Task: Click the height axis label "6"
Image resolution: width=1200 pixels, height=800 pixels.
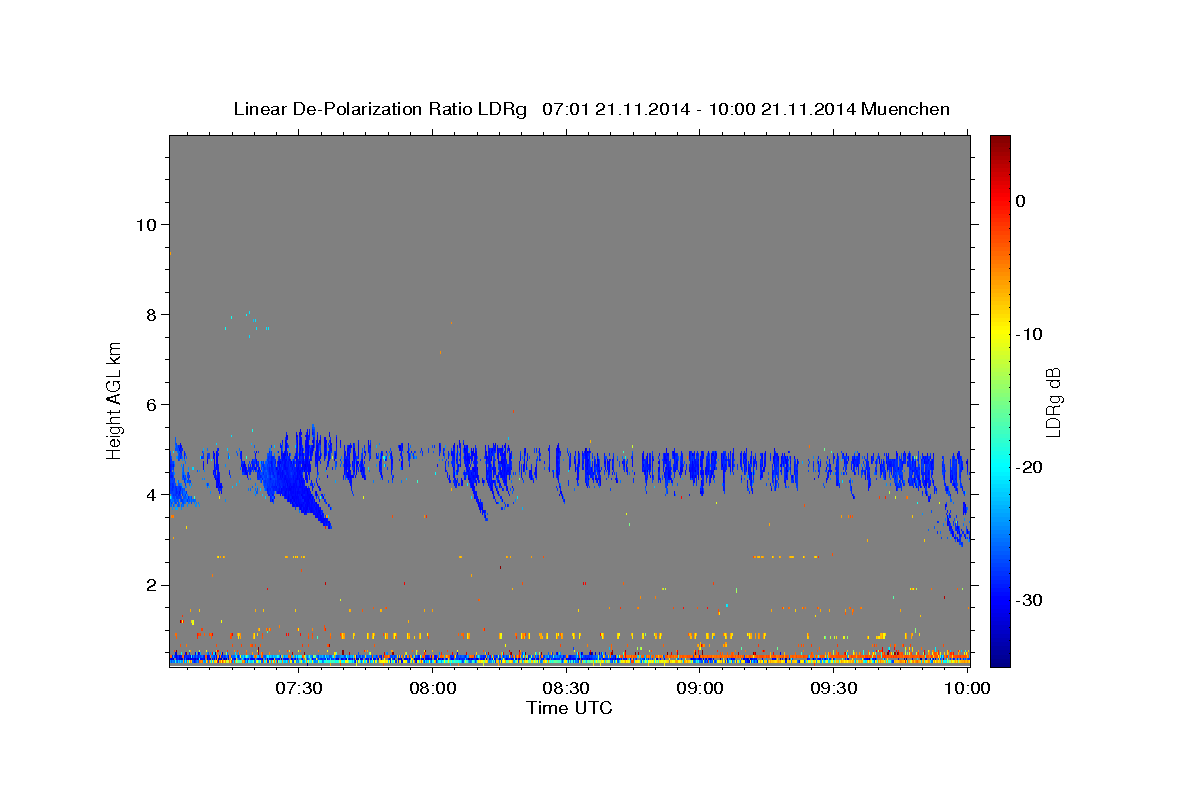Action: pyautogui.click(x=150, y=404)
